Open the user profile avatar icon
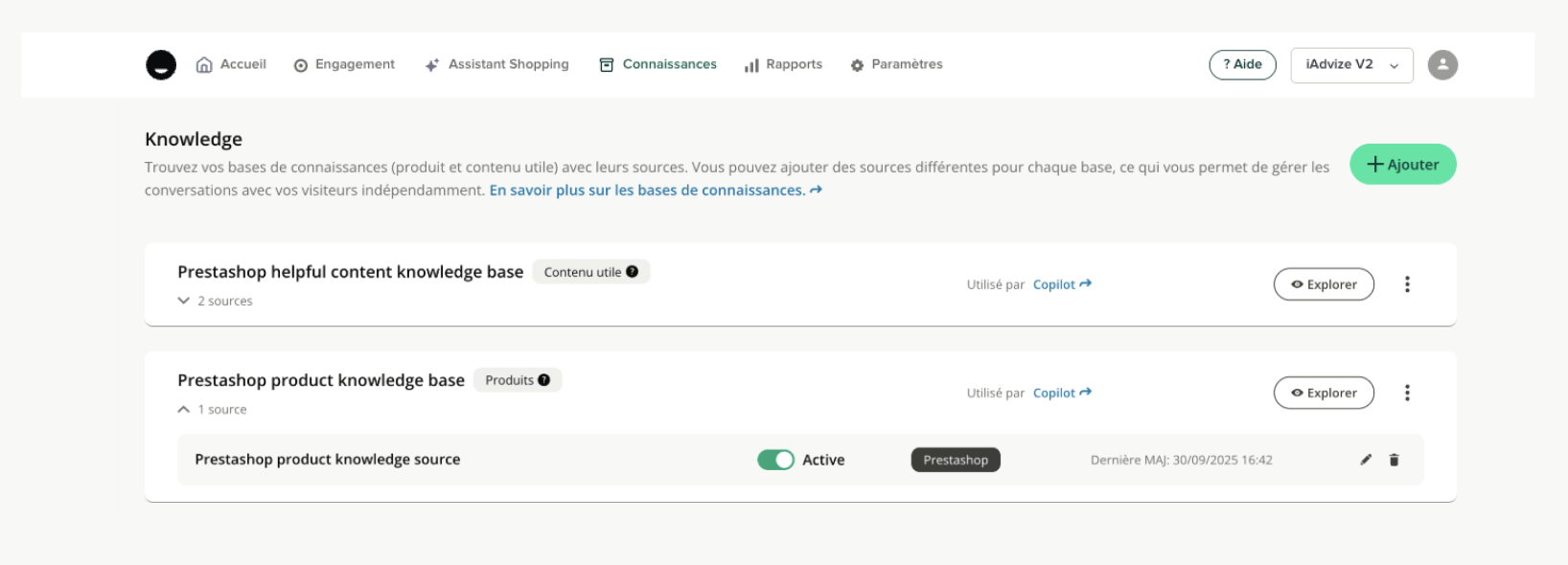The width and height of the screenshot is (1568, 565). coord(1442,65)
